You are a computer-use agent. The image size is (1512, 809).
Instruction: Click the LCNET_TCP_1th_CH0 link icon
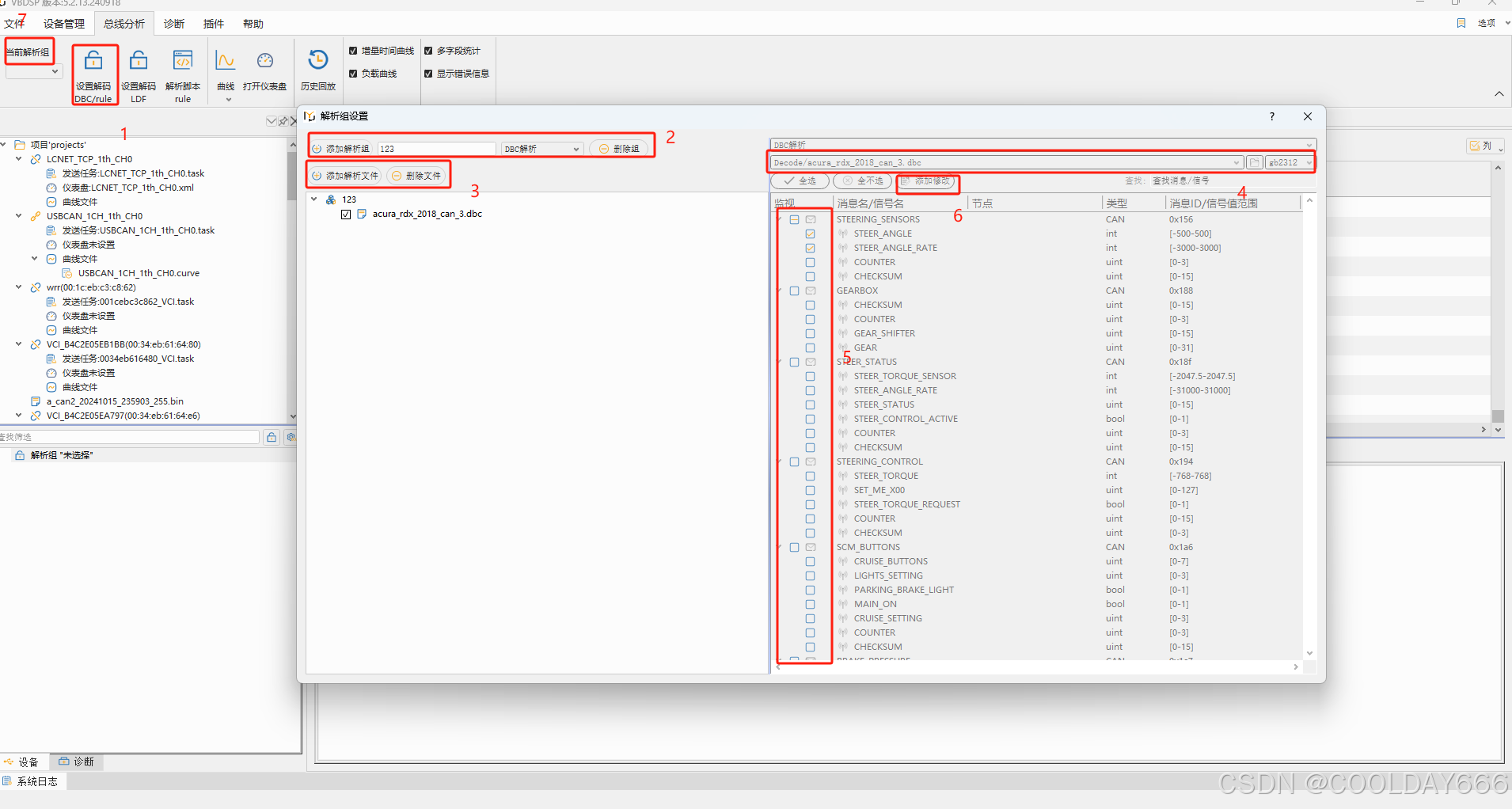tap(36, 159)
